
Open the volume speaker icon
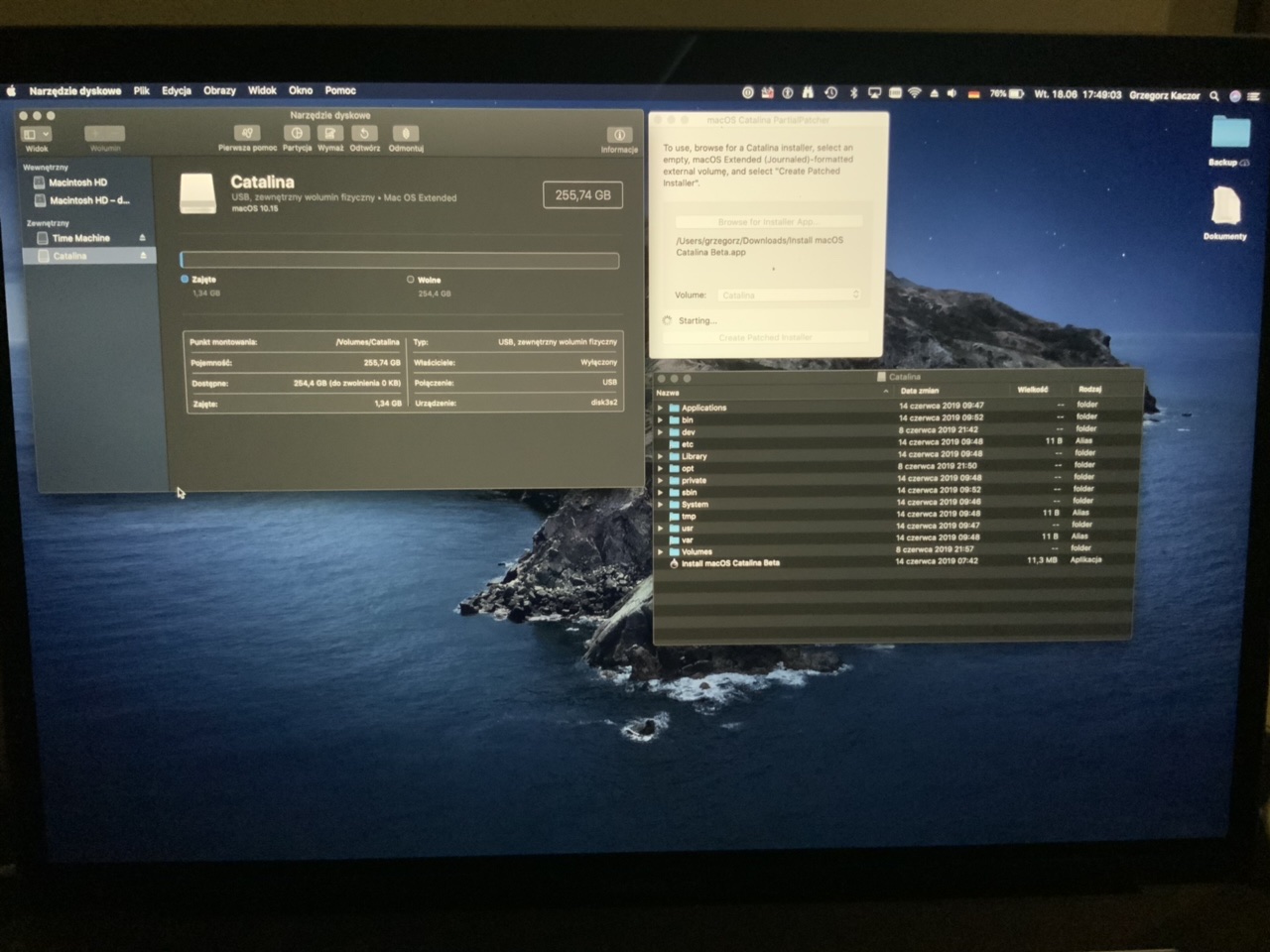pyautogui.click(x=952, y=93)
